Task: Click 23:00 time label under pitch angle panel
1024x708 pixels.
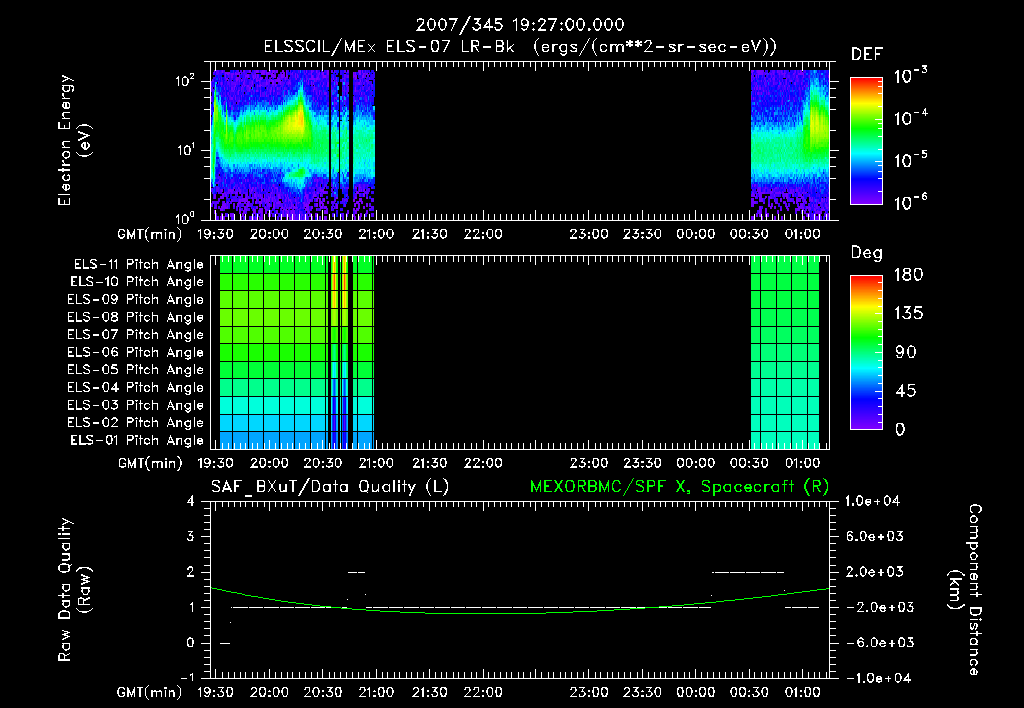Action: (x=588, y=463)
